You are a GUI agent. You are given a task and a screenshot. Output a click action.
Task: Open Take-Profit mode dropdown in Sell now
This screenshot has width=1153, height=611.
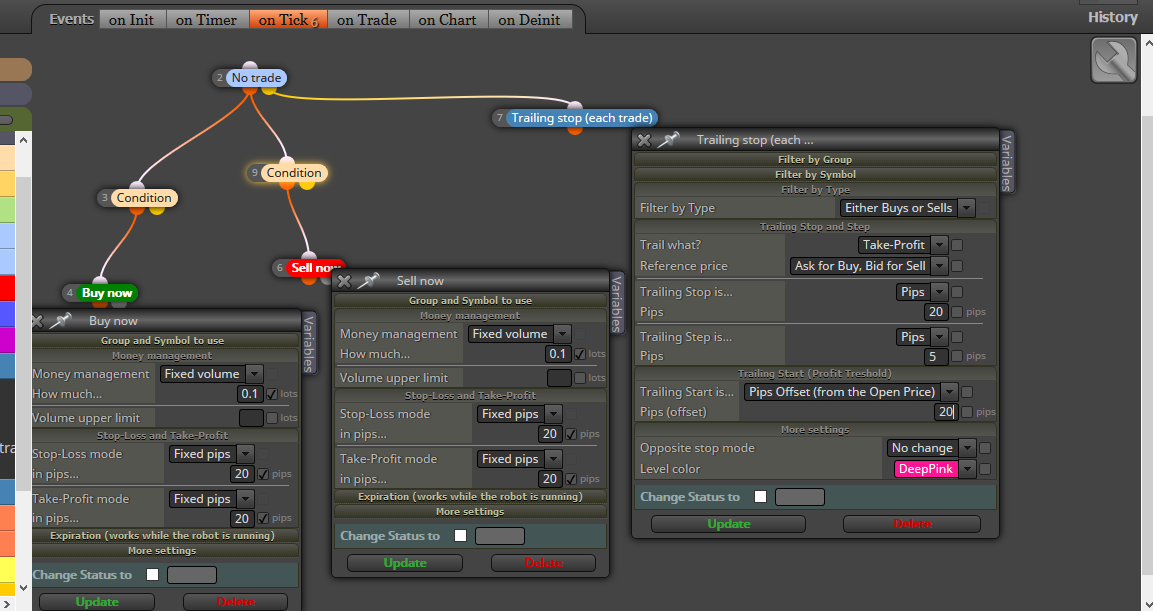[520, 459]
